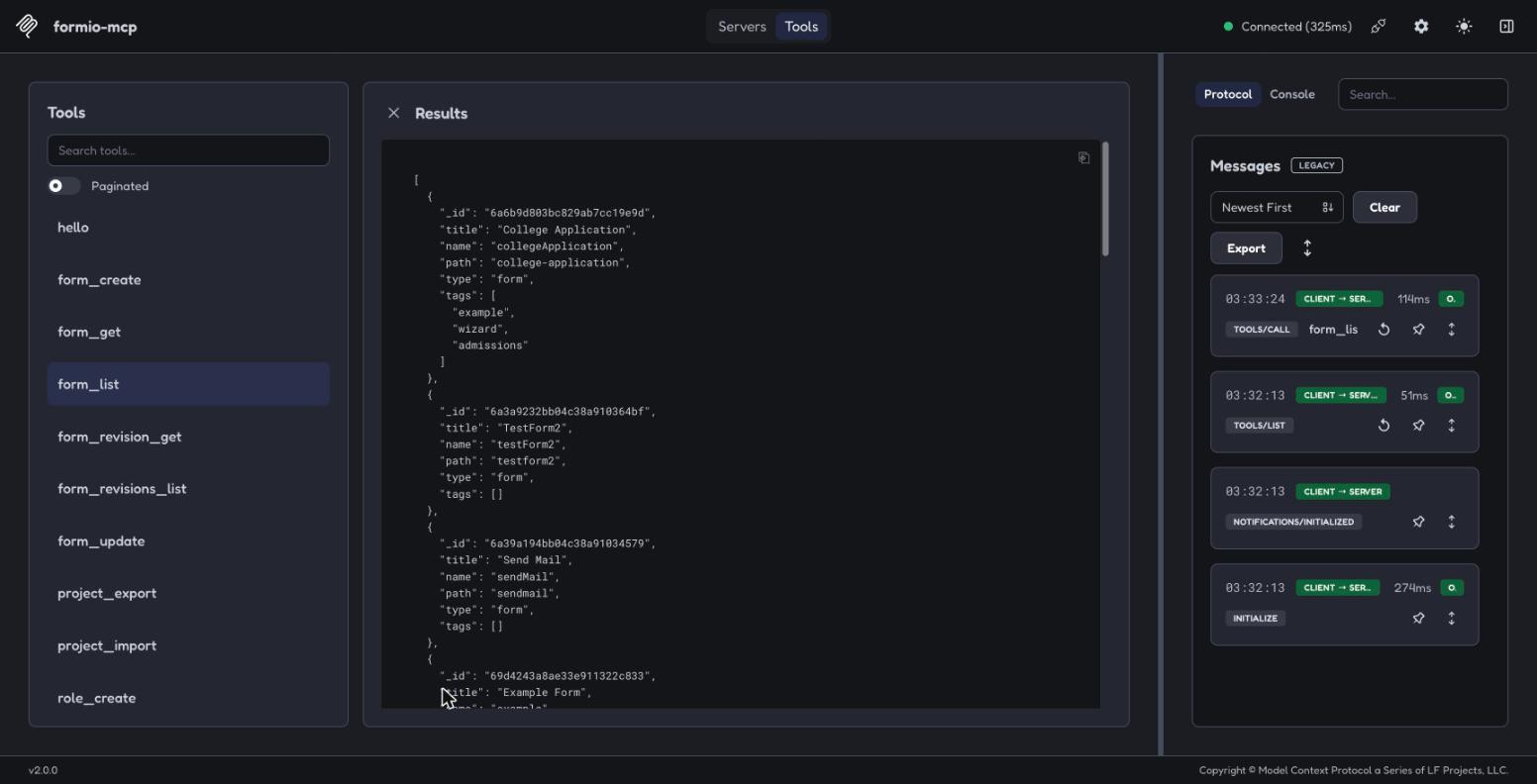
Task: Select the project_export tool
Action: [188, 593]
